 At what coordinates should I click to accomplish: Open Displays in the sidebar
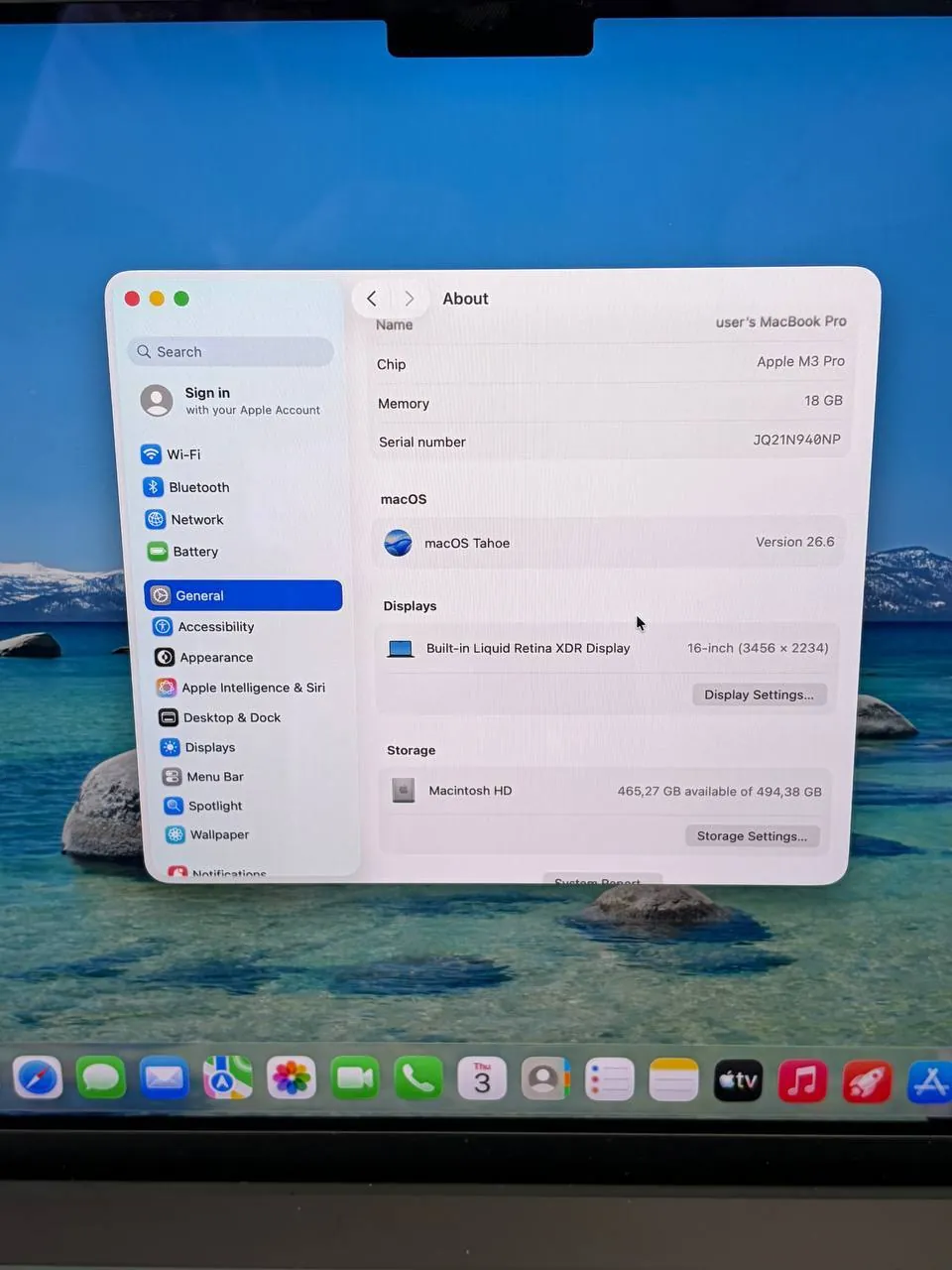pos(197,747)
